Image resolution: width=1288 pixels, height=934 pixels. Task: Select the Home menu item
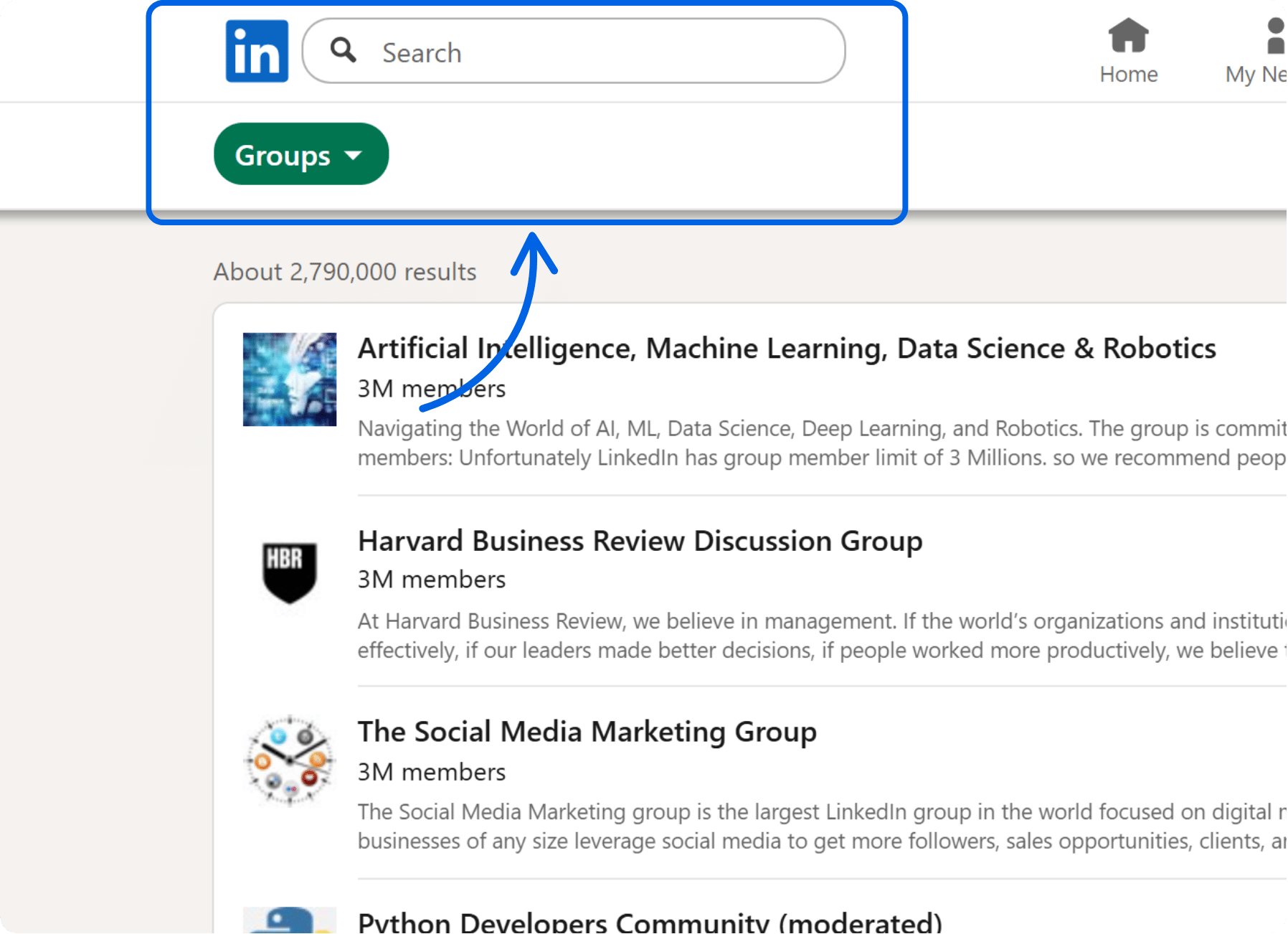[1128, 74]
